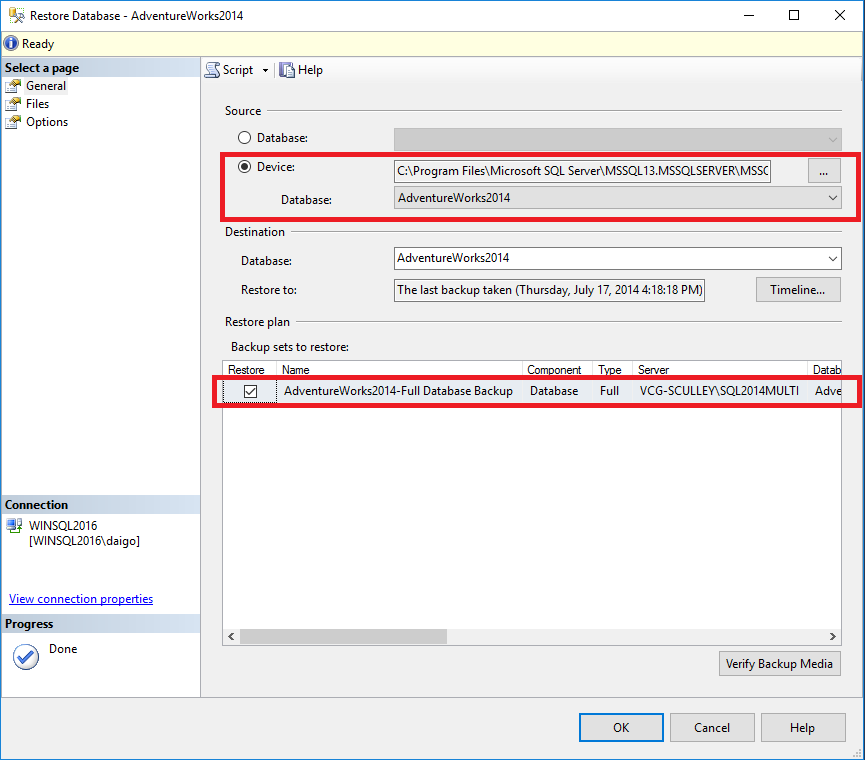Click the General page icon

tap(13, 86)
